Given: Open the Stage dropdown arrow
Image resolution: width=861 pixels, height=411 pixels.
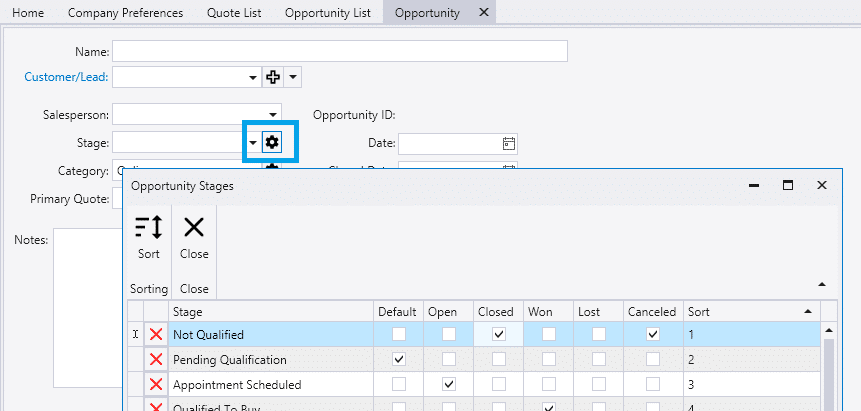Looking at the screenshot, I should (253, 143).
